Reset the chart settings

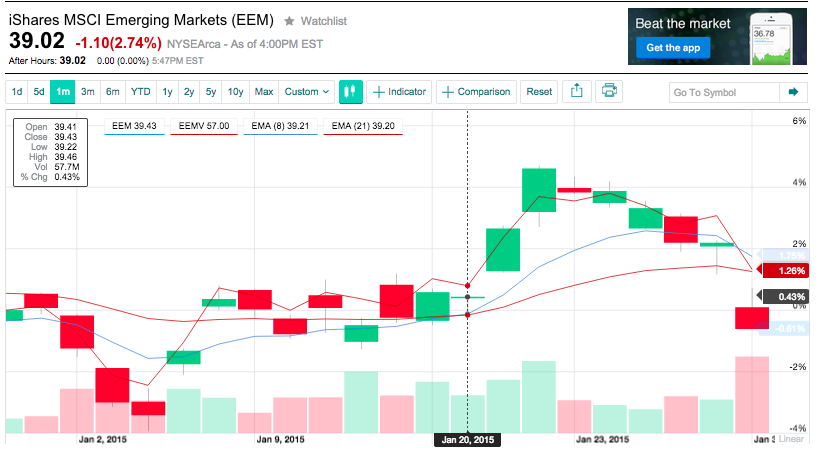coord(539,91)
